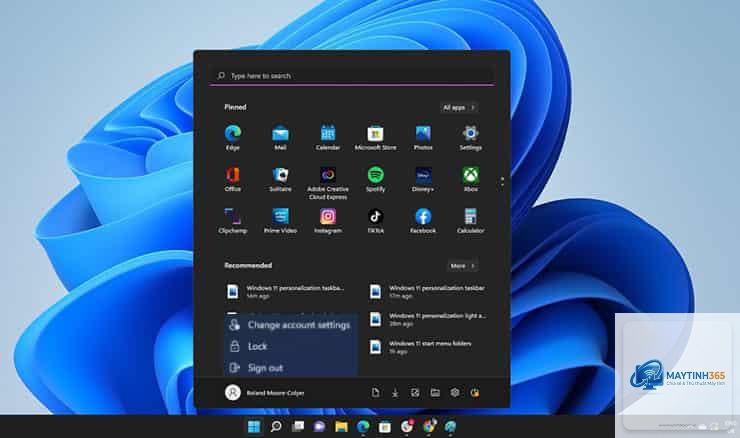Open Settings gear icon in Start footer
The height and width of the screenshot is (438, 740).
(x=455, y=393)
